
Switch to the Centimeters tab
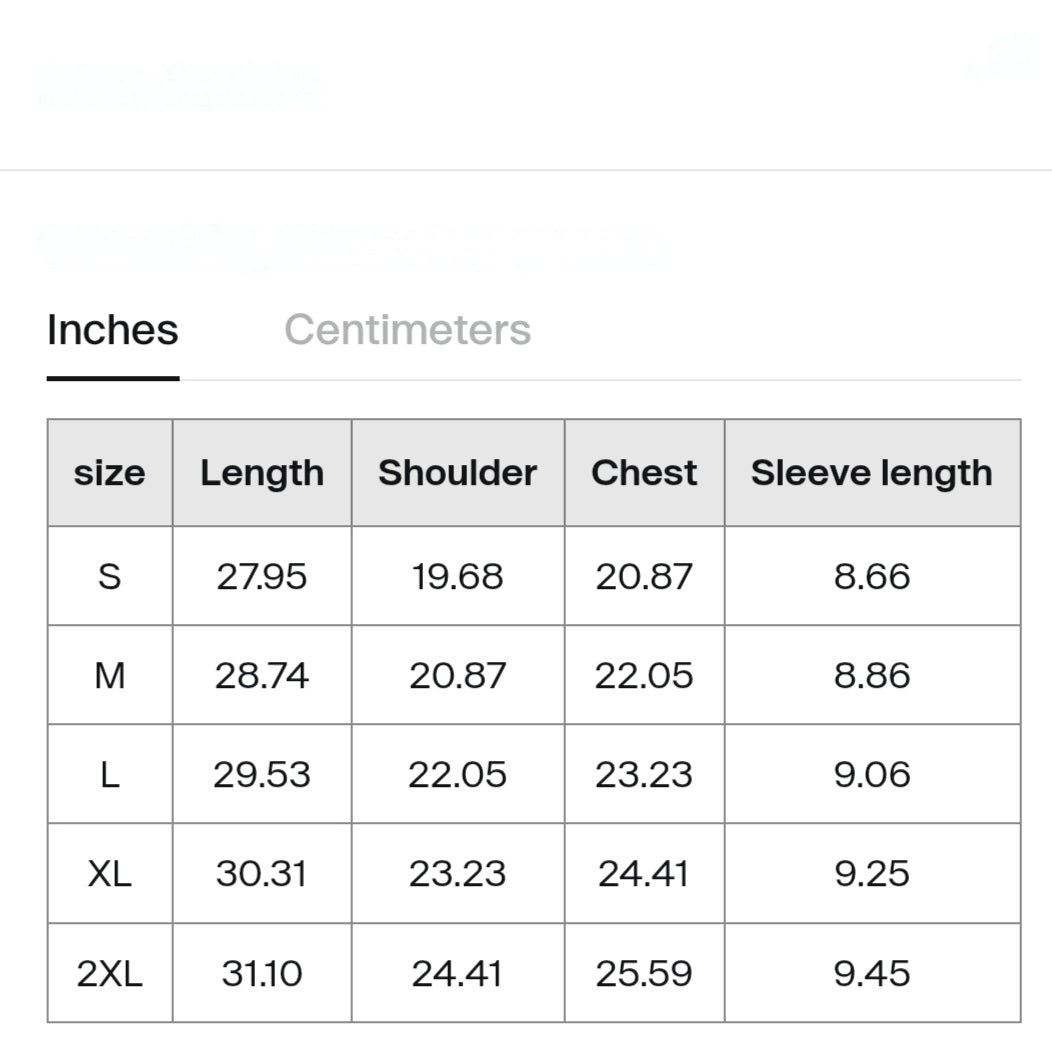pyautogui.click(x=407, y=330)
